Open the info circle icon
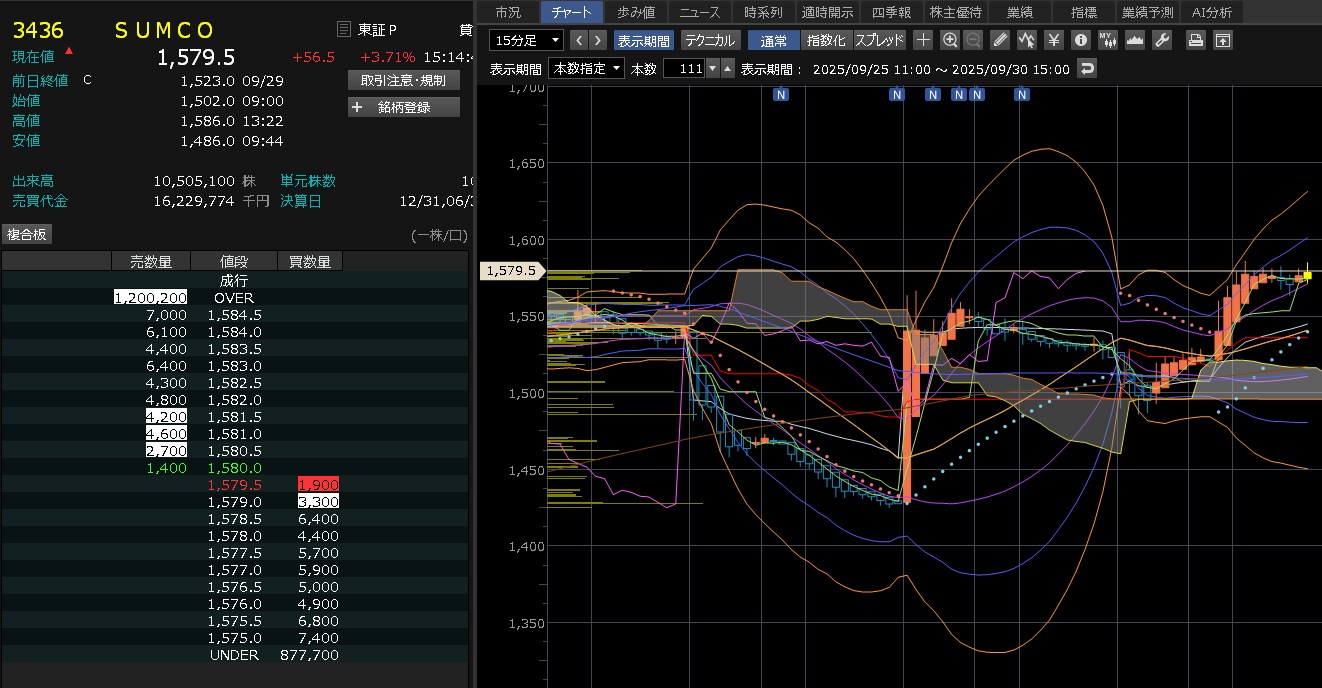1322x688 pixels. (x=1080, y=40)
